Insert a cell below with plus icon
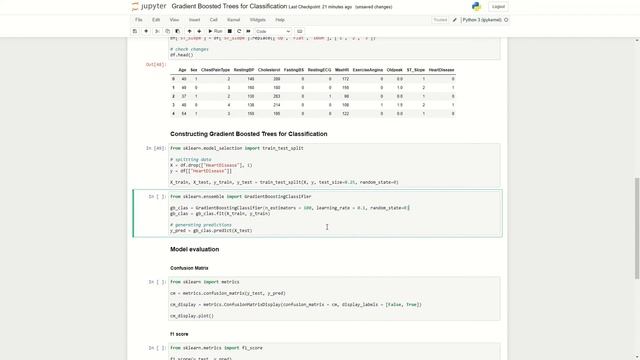Screen dimensions: 640x360 tap(146, 31)
